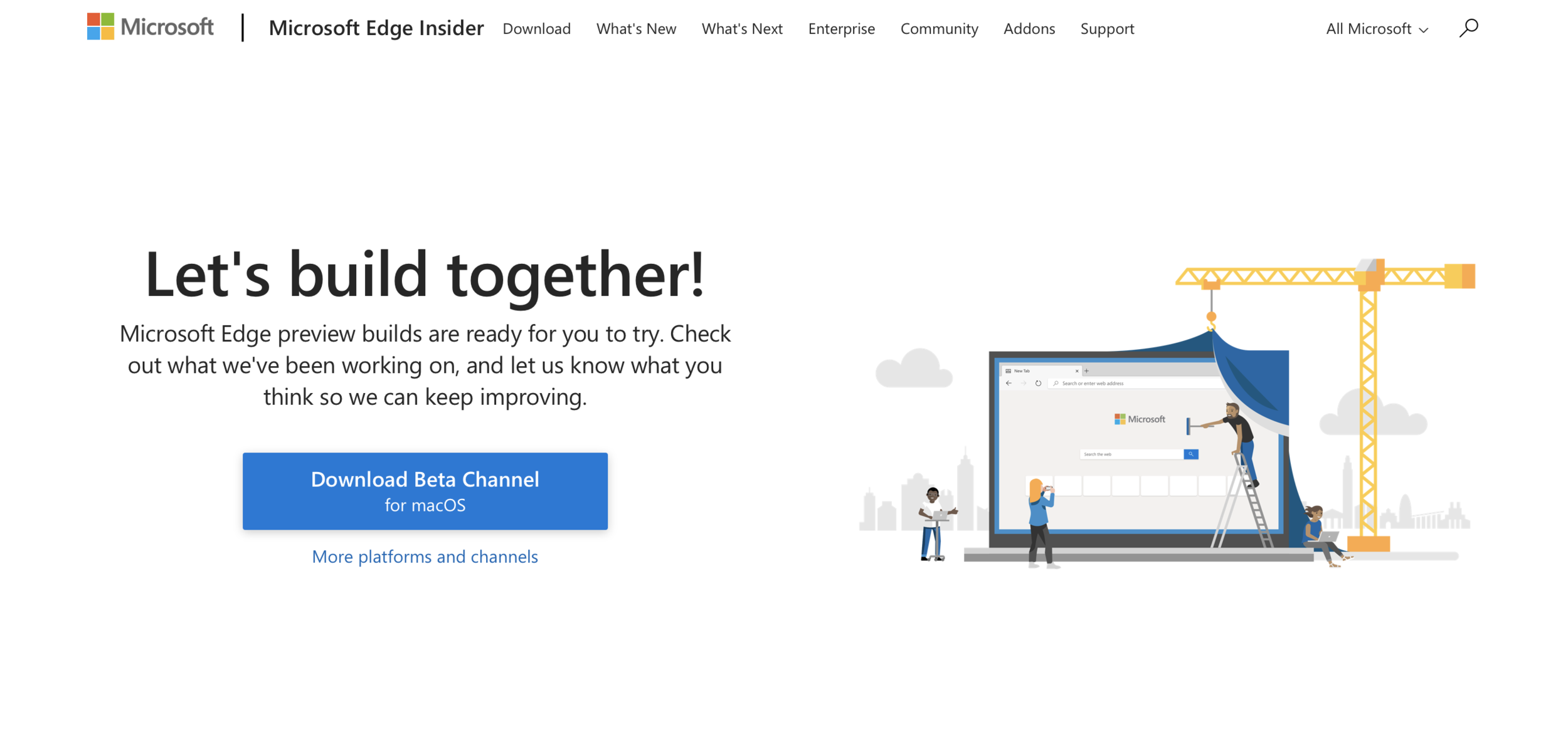The width and height of the screenshot is (1568, 744).
Task: Visit the Community nav link
Action: click(939, 29)
